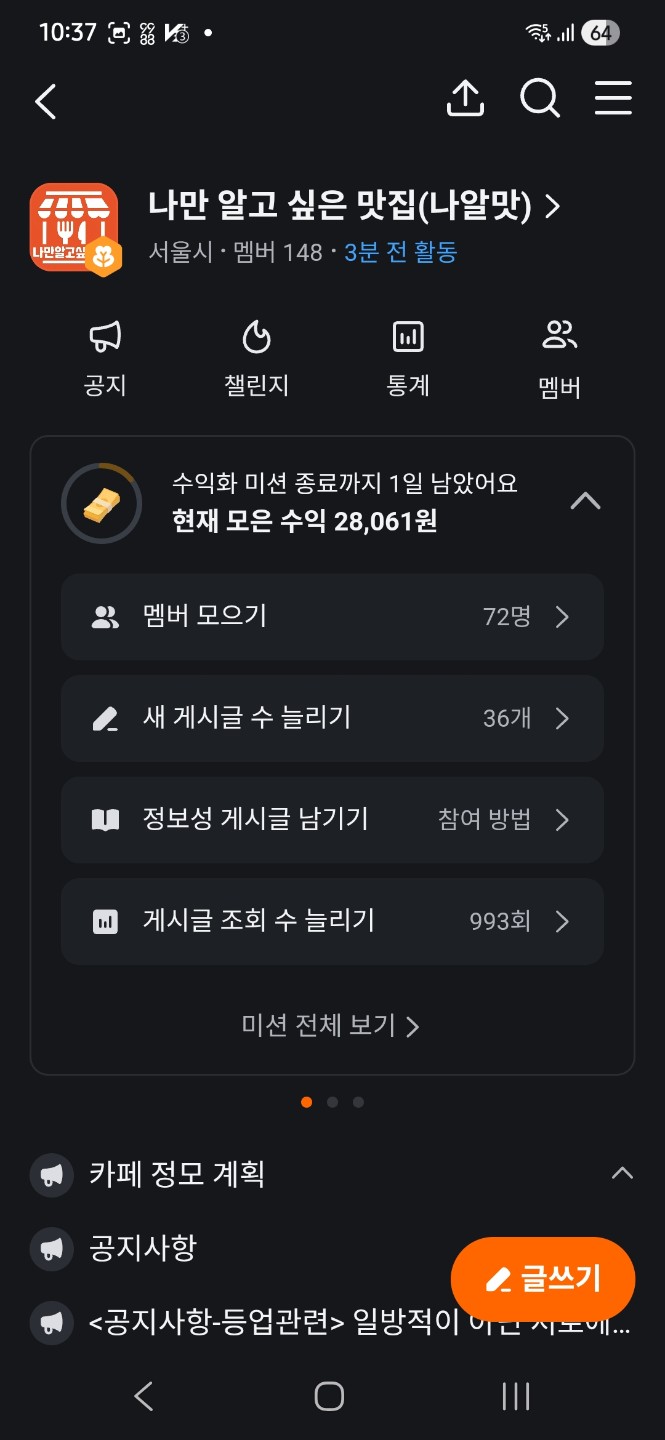The height and width of the screenshot is (1440, 665).
Task: Tap the back arrow at top
Action: click(x=46, y=101)
